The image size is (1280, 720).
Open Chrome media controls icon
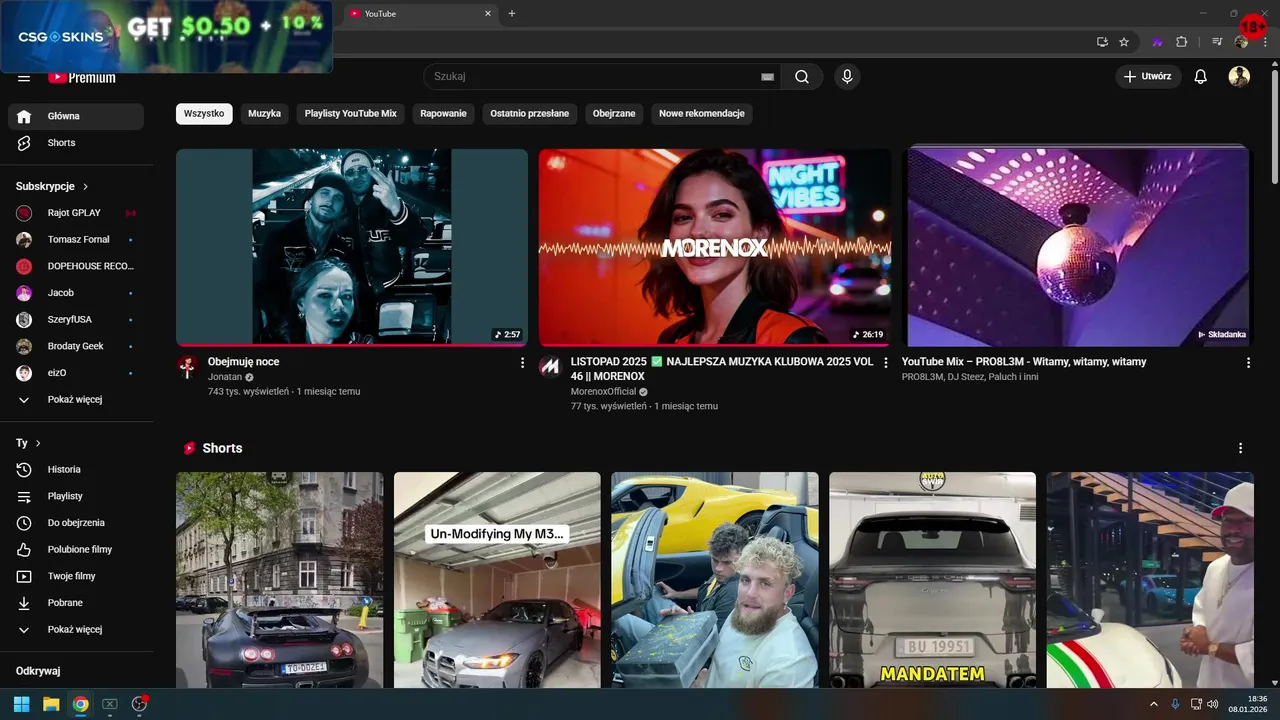(1217, 42)
